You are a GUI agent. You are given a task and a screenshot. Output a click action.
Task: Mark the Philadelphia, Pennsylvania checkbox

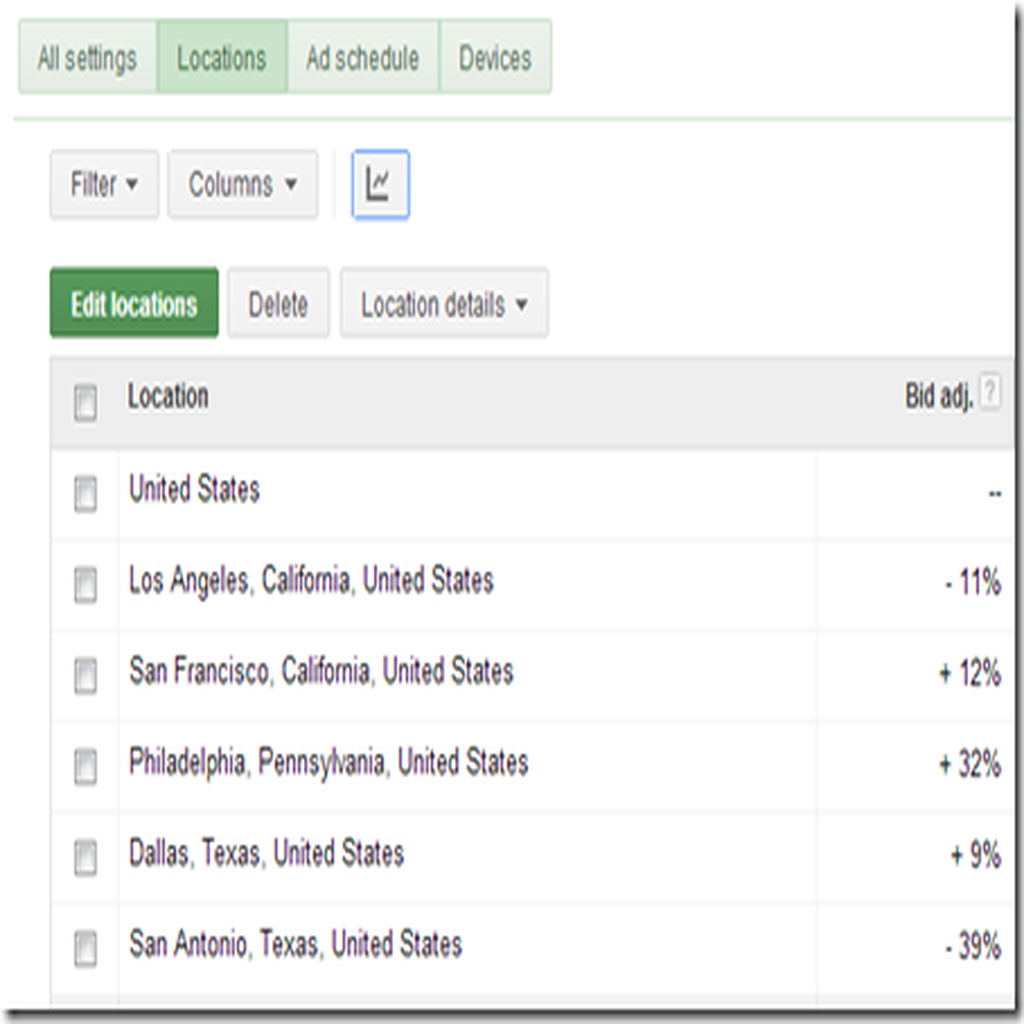click(x=86, y=766)
